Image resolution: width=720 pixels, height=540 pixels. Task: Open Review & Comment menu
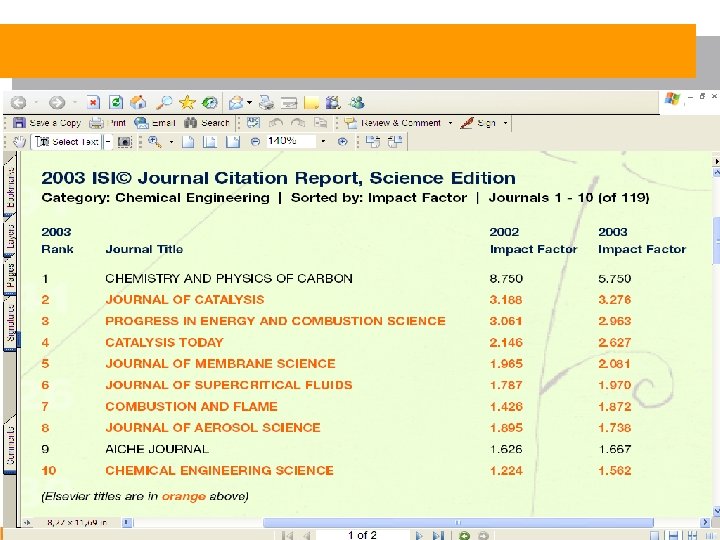click(x=399, y=123)
